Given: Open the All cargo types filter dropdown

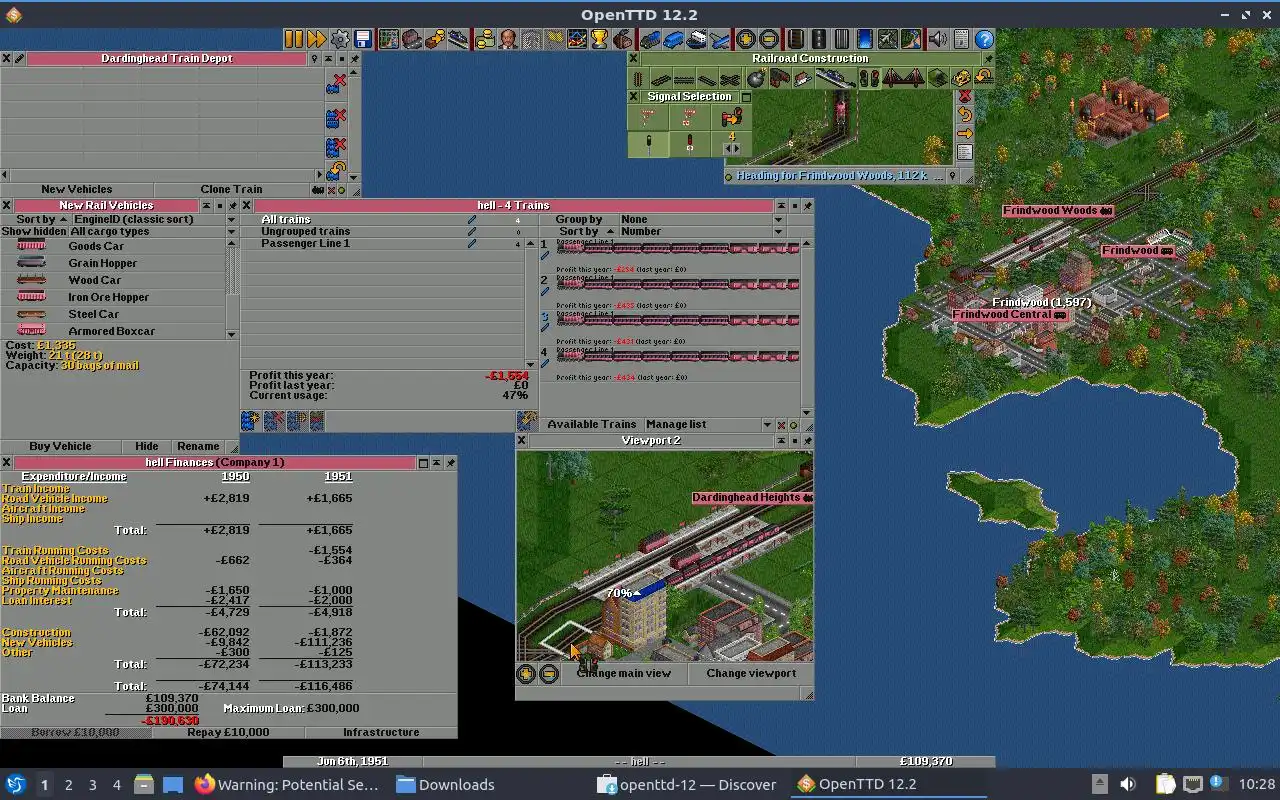Looking at the screenshot, I should (x=153, y=231).
